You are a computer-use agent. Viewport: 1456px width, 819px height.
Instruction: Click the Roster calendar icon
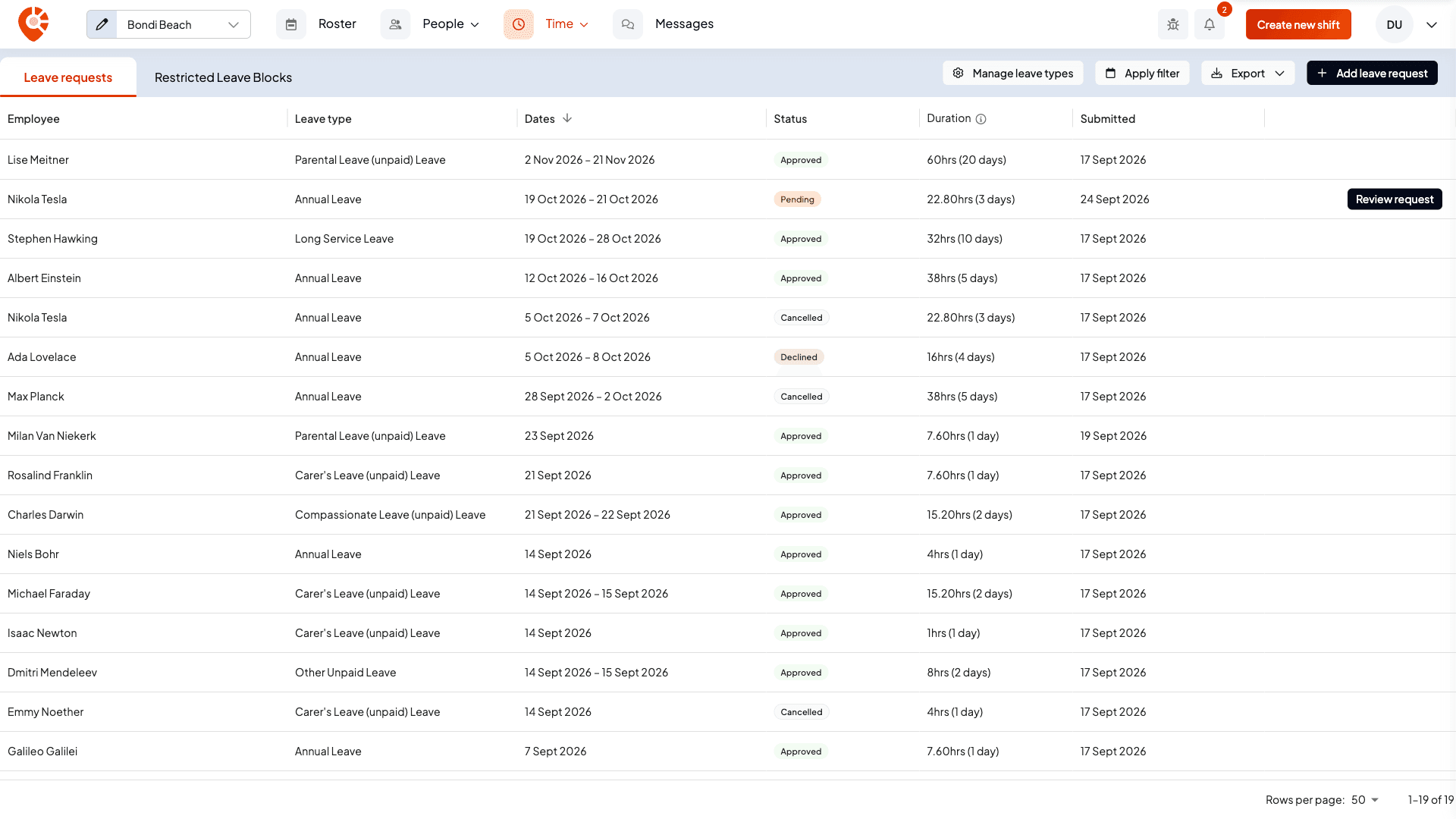coord(291,24)
